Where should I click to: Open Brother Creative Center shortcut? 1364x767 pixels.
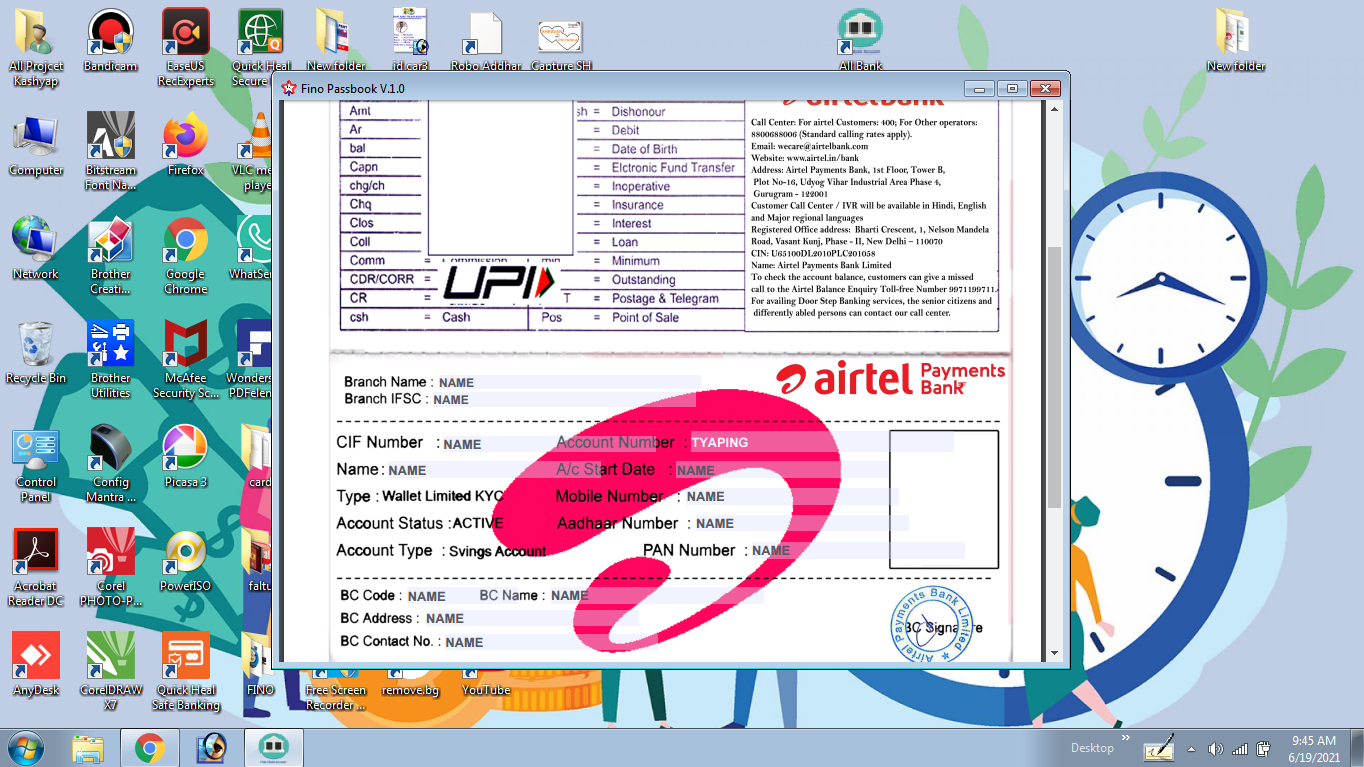tap(111, 255)
